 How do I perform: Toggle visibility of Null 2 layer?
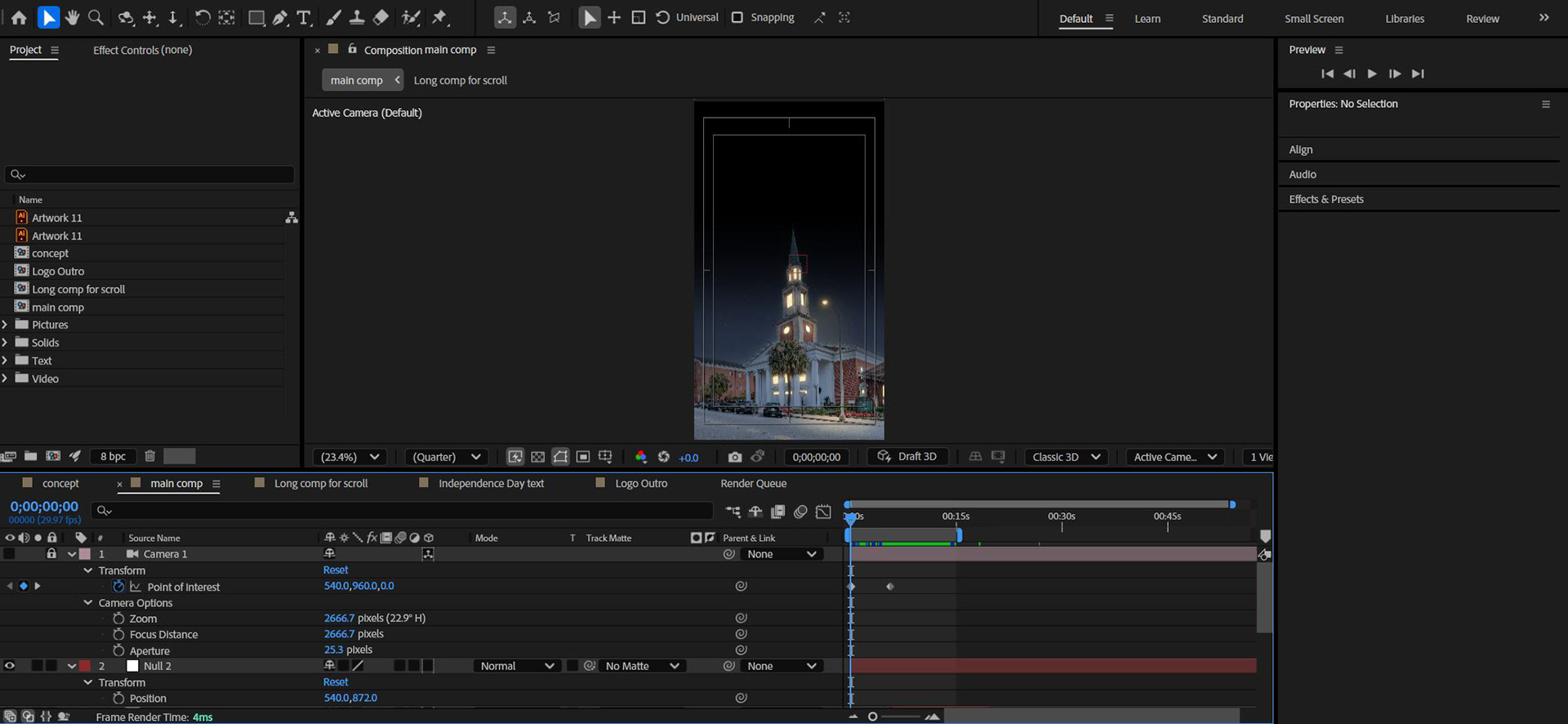click(10, 666)
